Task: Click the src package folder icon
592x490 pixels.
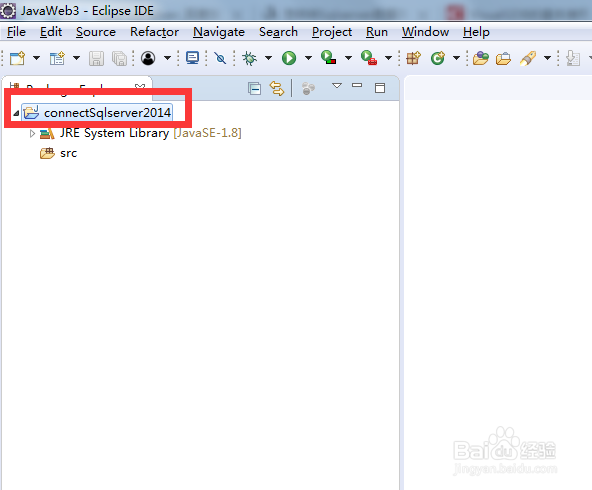Action: pyautogui.click(x=47, y=153)
